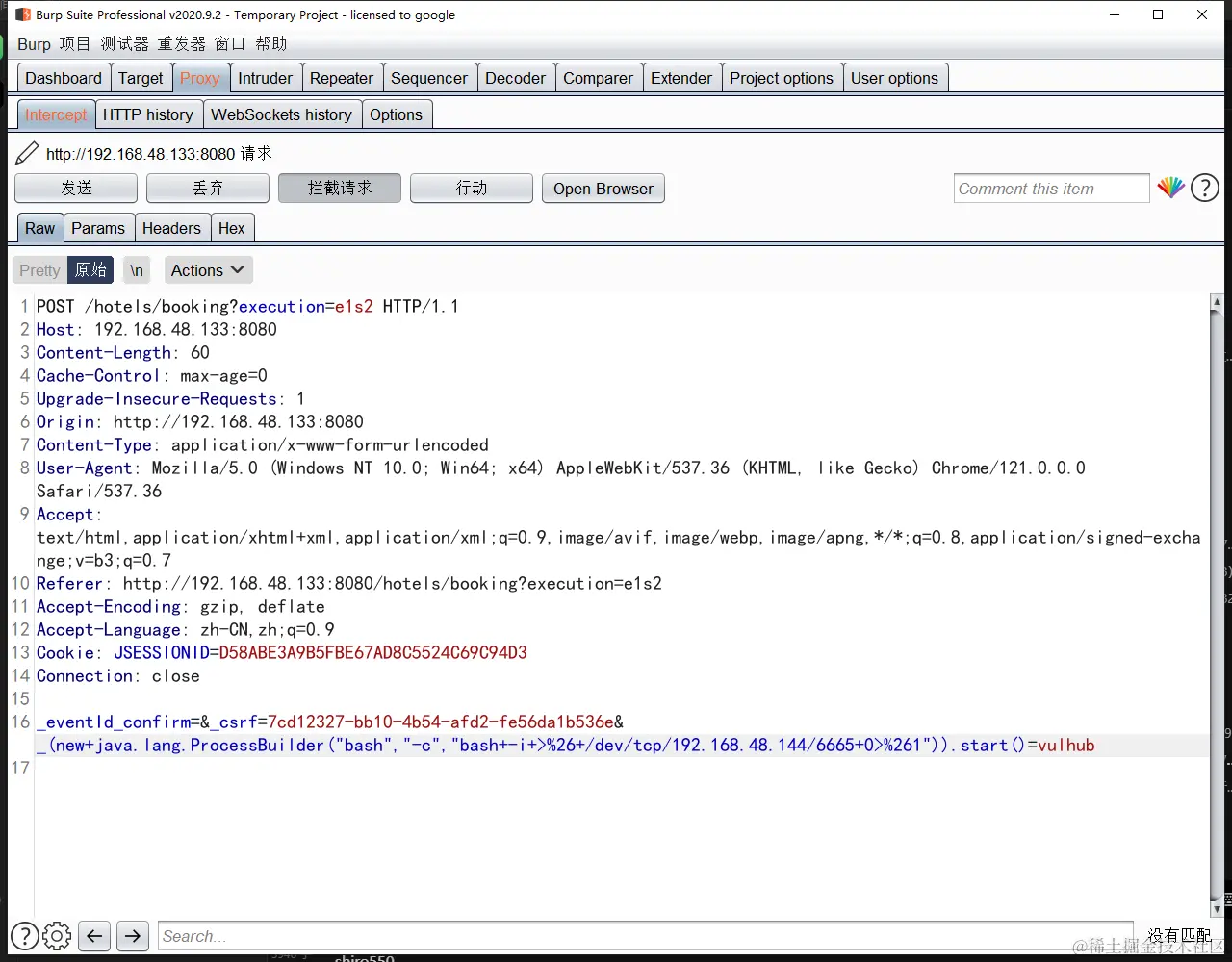This screenshot has height=962, width=1232.
Task: Open the 窗口 menu
Action: click(x=230, y=44)
